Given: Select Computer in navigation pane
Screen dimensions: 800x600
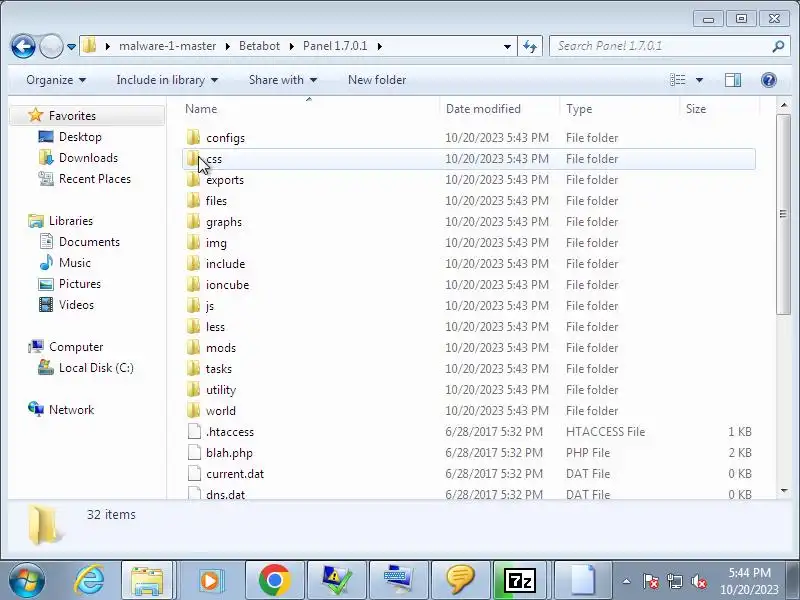Looking at the screenshot, I should coord(76,347).
